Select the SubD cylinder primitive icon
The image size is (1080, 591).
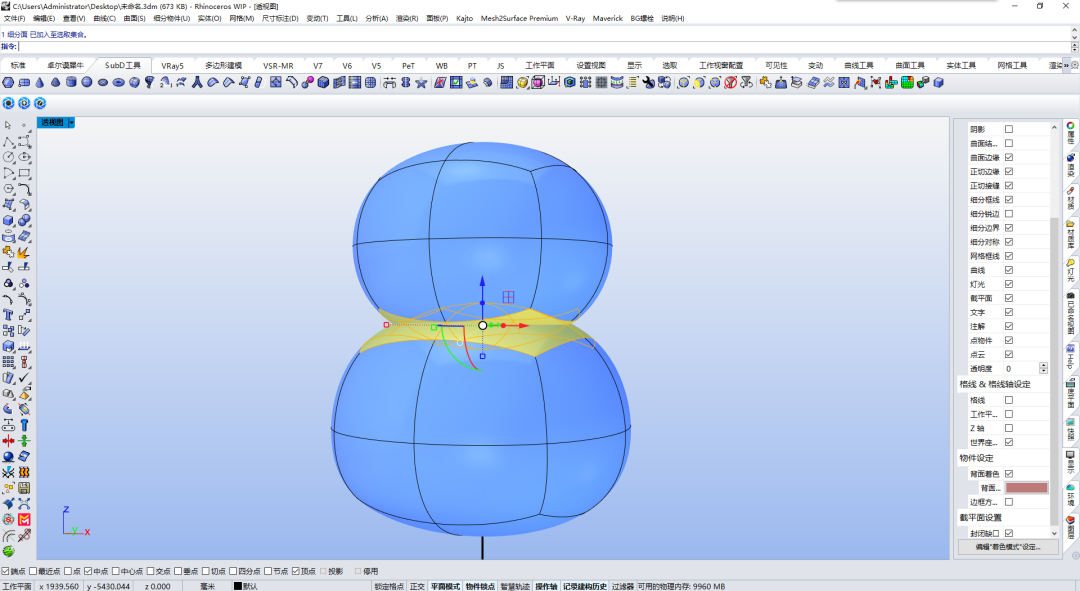point(71,82)
